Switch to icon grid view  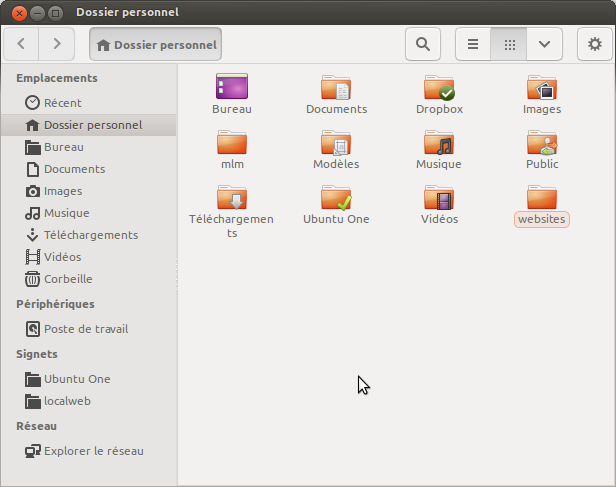pyautogui.click(x=509, y=44)
